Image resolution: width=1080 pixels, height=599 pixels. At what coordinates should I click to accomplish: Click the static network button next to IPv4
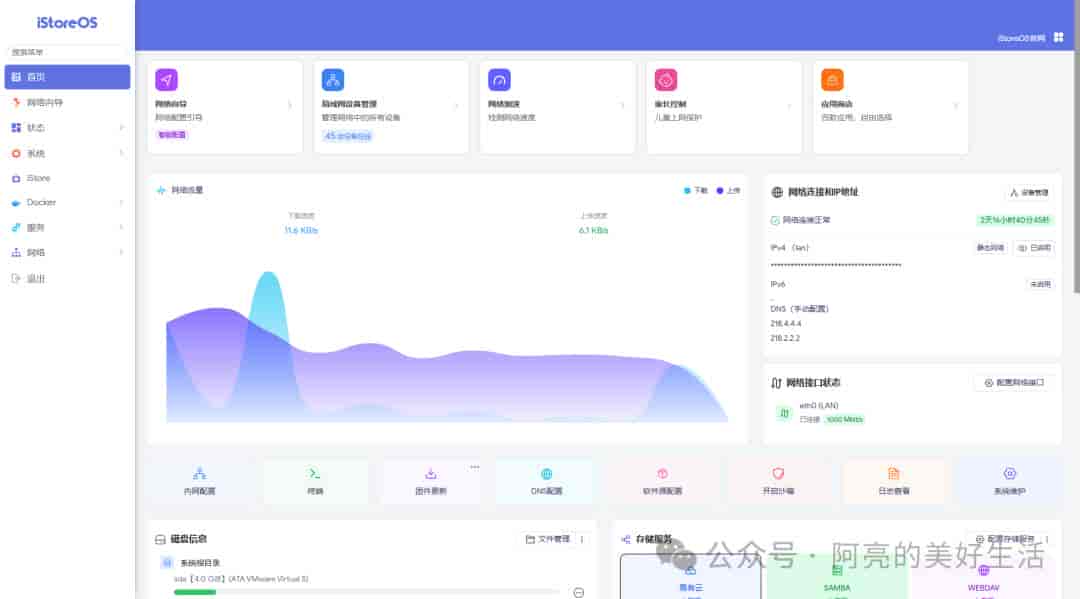click(990, 248)
